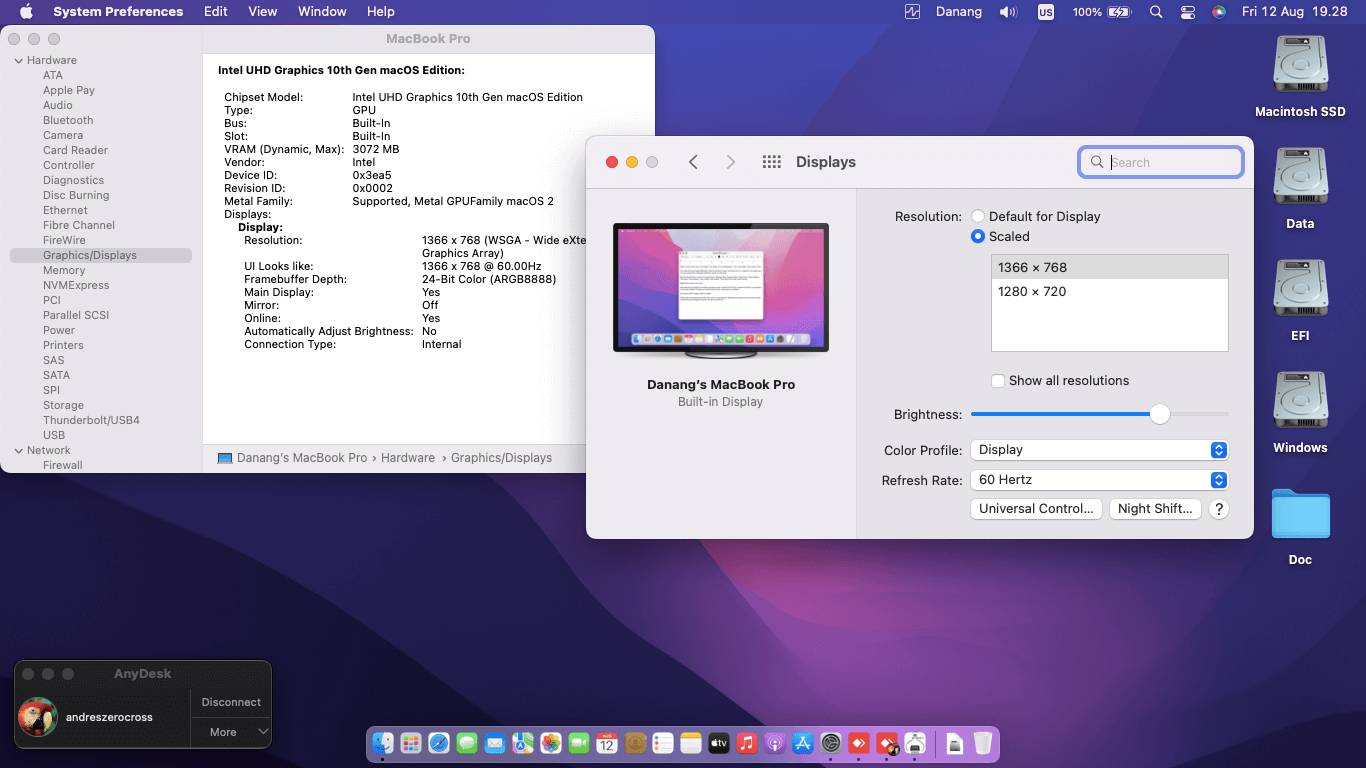Enable Show all resolutions checkbox

pyautogui.click(x=998, y=381)
